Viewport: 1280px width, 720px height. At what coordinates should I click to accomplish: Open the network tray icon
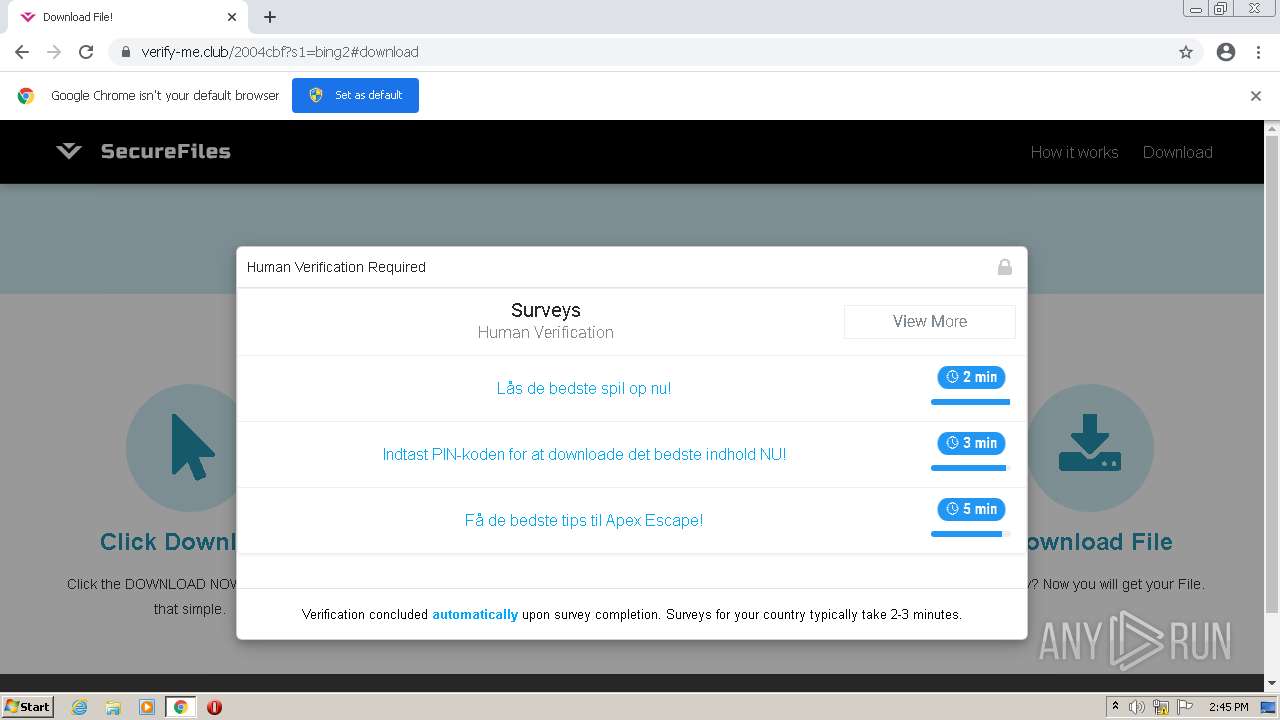1161,707
